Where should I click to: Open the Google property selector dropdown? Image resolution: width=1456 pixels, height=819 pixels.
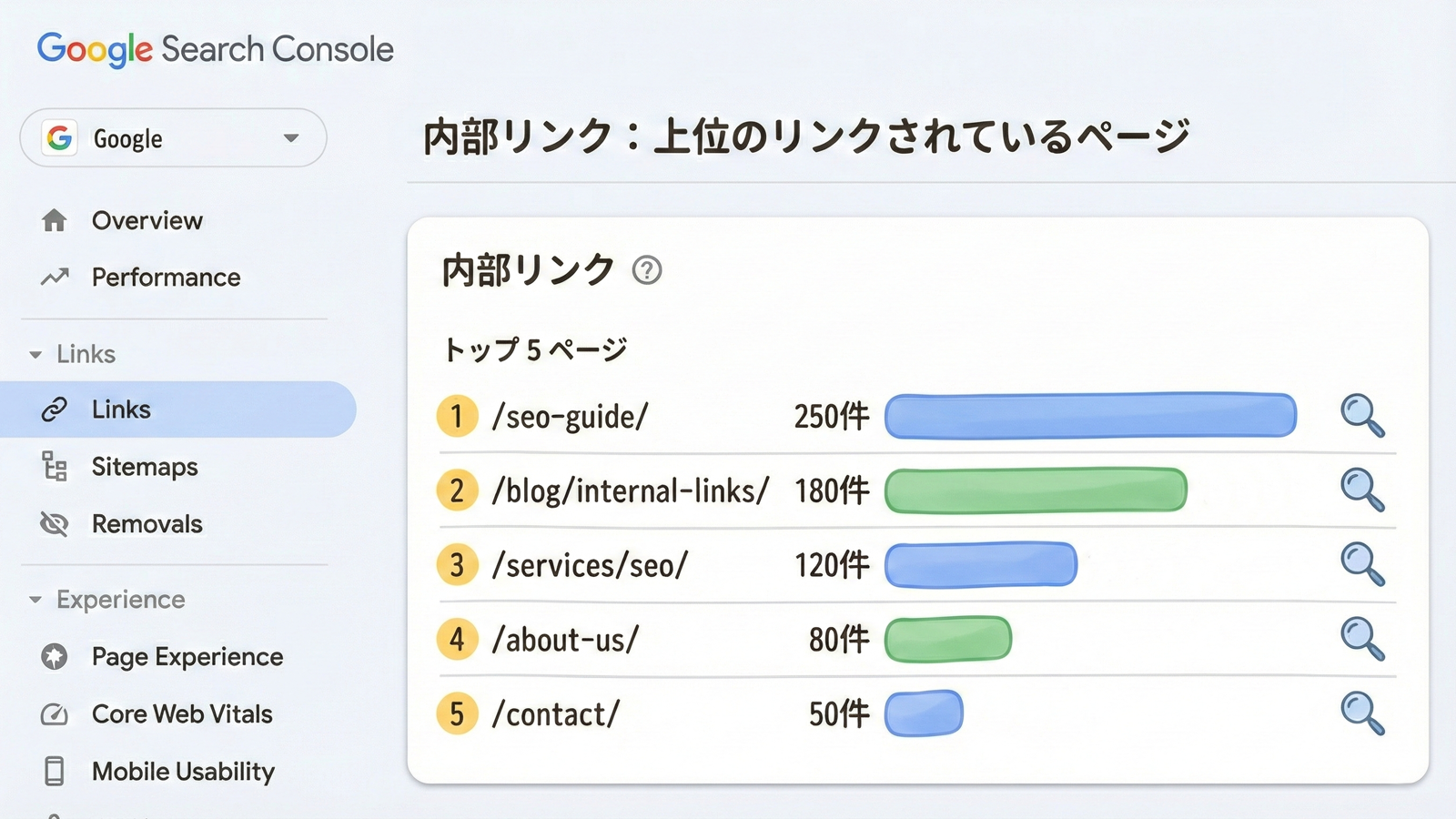point(291,137)
